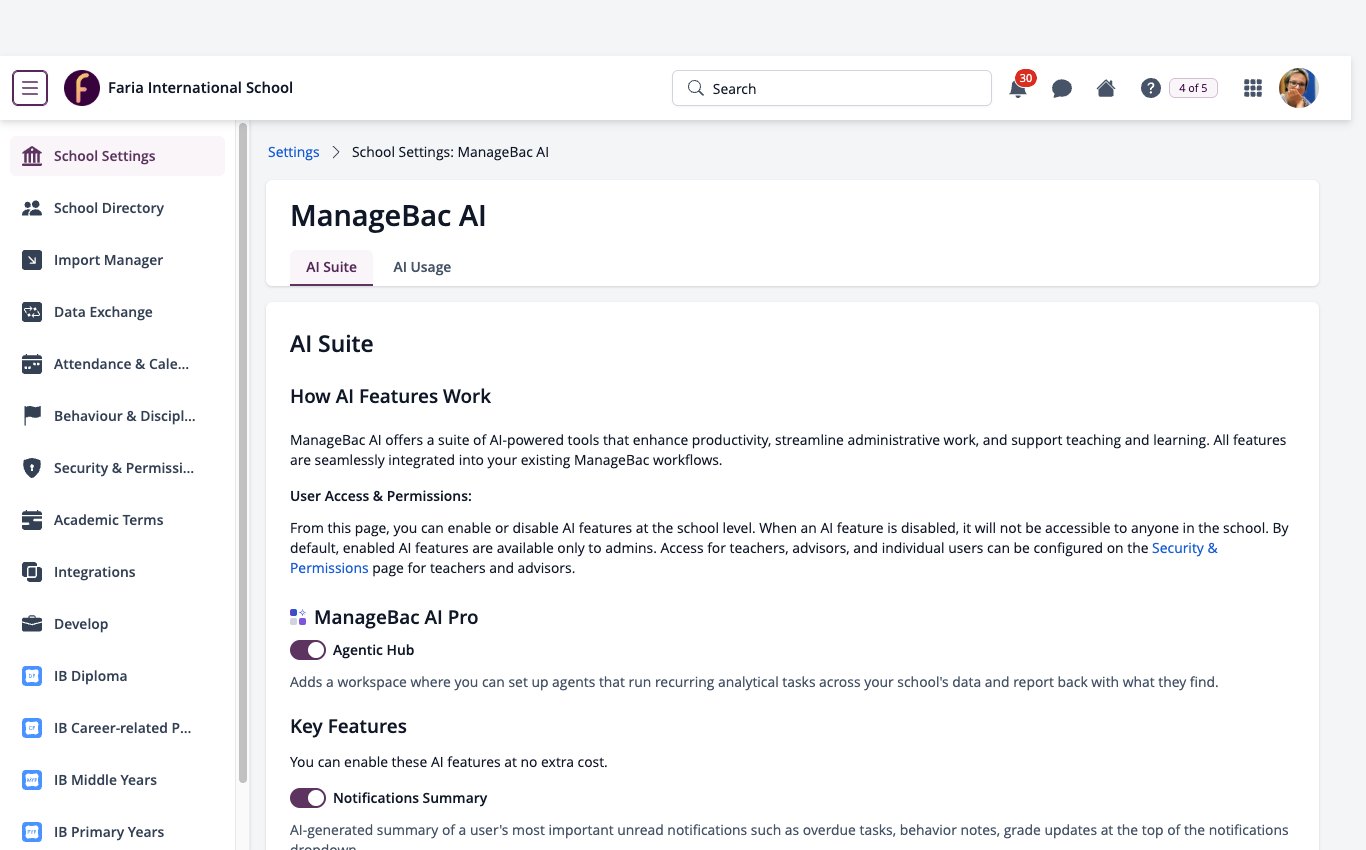1366x850 pixels.
Task: Select the AI Suite tab
Action: point(331,267)
